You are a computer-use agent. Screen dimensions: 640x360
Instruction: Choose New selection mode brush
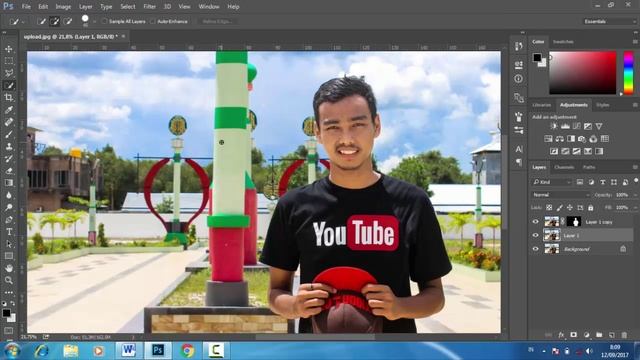(x=41, y=21)
